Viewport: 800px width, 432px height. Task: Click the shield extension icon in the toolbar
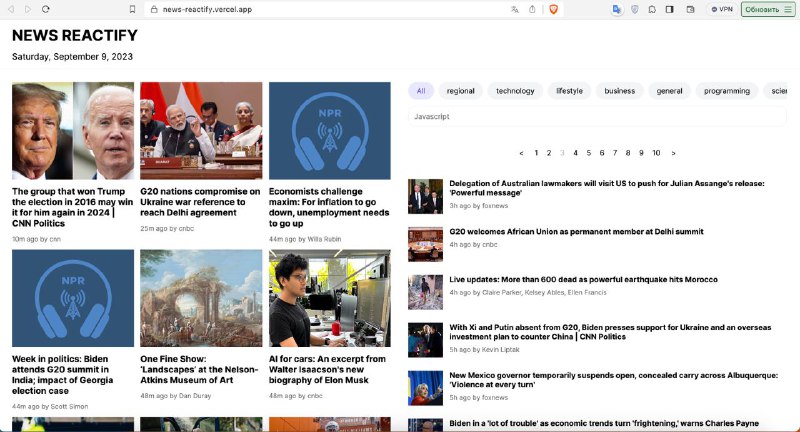pyautogui.click(x=635, y=9)
